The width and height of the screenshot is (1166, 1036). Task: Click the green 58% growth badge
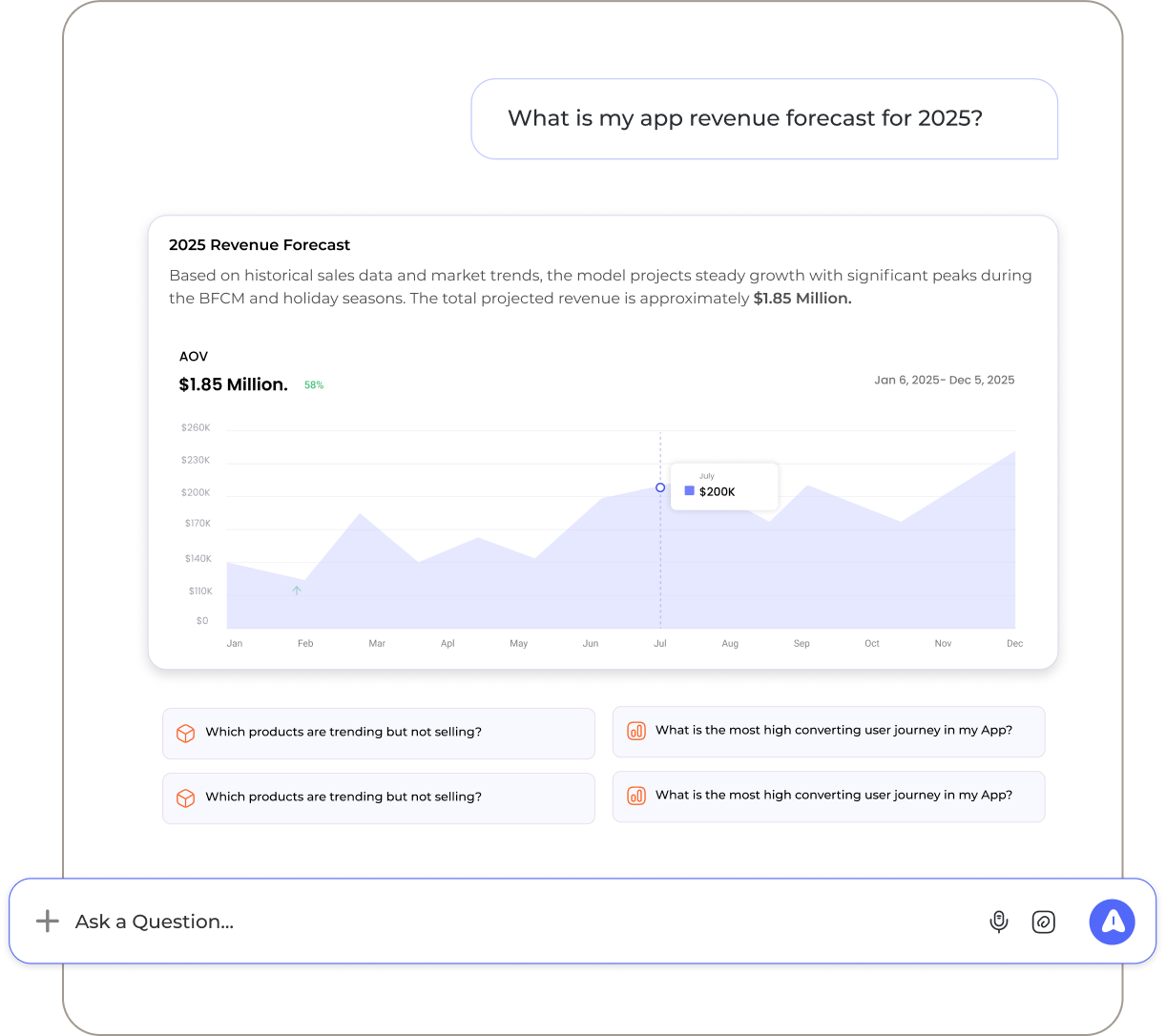(314, 385)
